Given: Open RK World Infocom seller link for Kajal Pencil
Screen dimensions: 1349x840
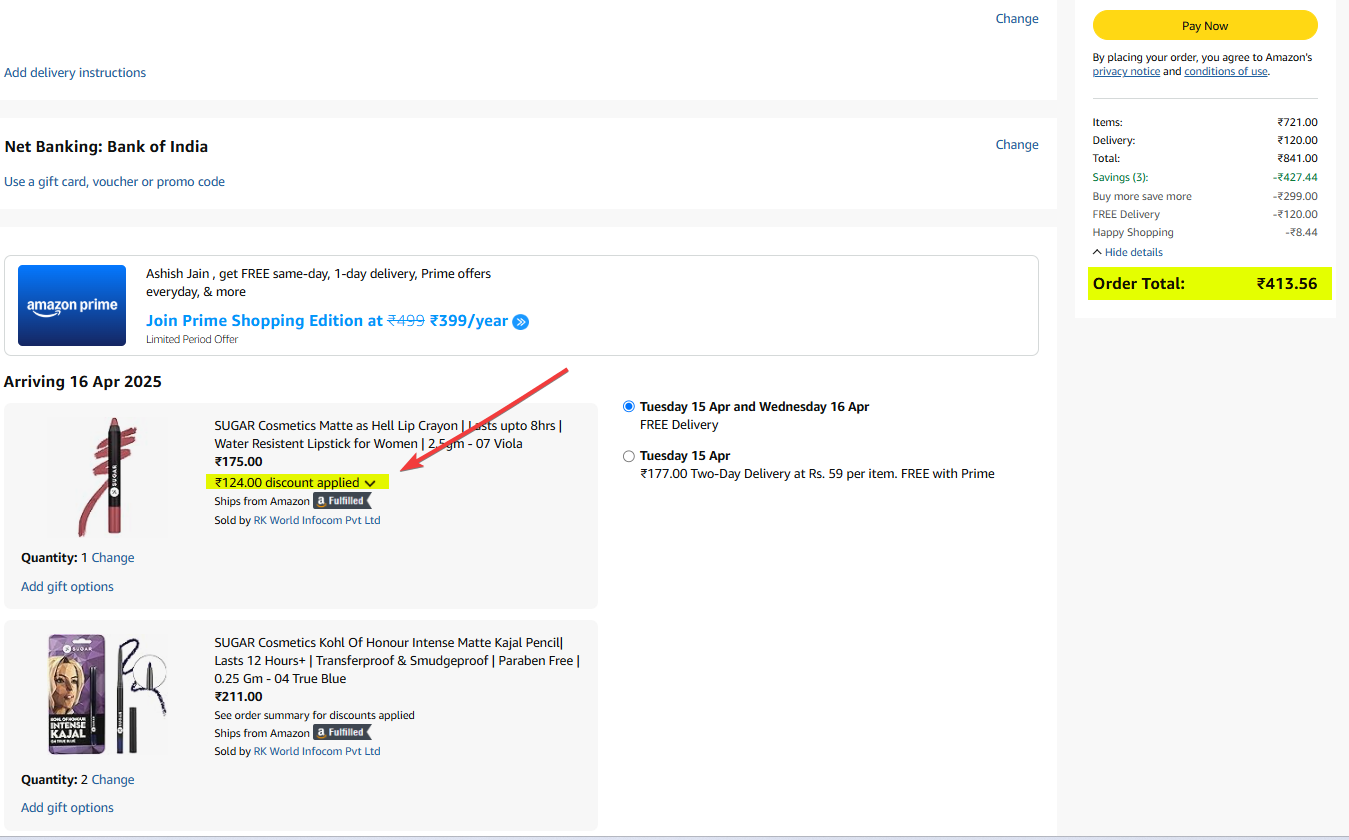Looking at the screenshot, I should click(317, 751).
